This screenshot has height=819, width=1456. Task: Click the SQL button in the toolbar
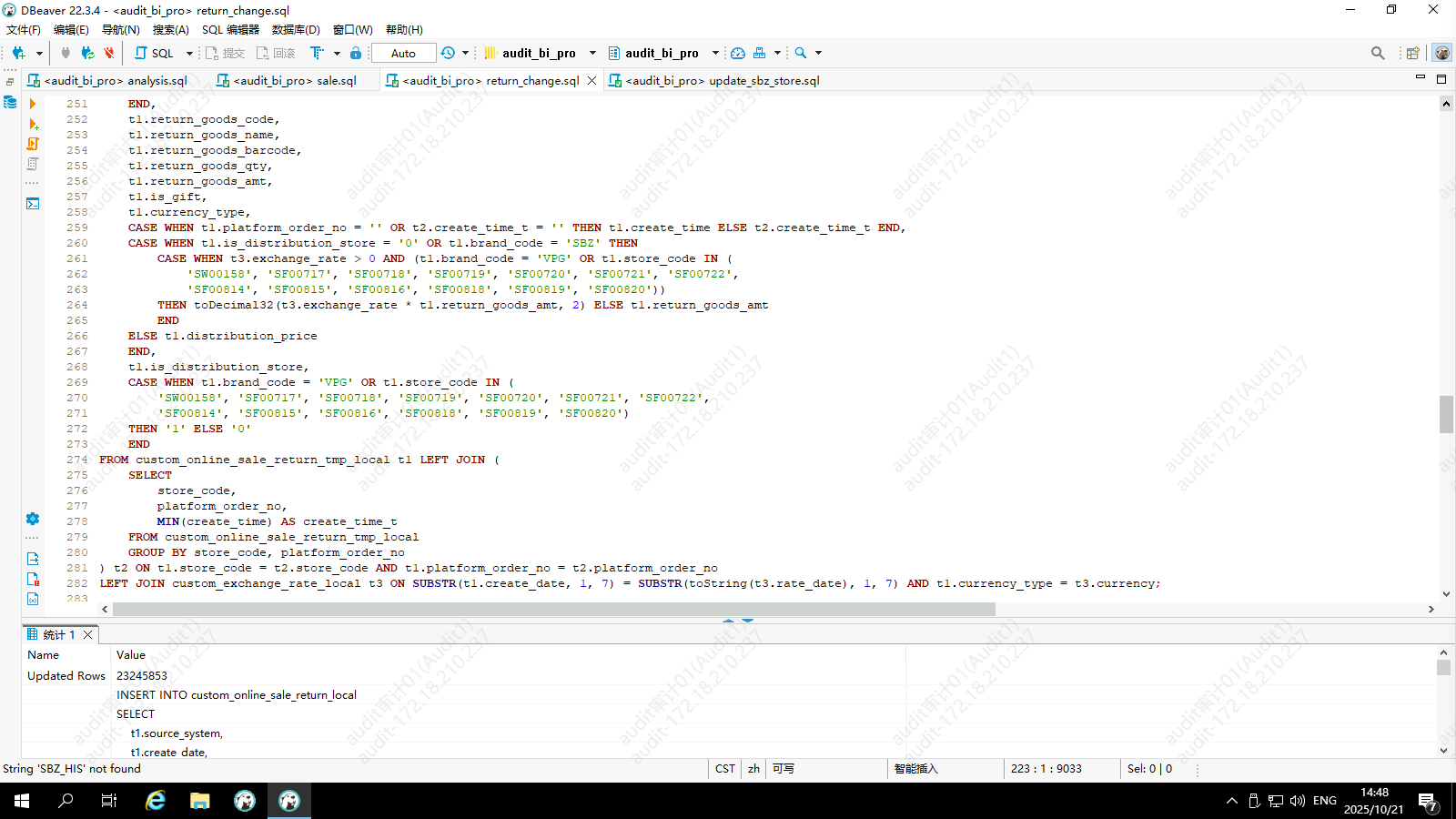click(155, 53)
